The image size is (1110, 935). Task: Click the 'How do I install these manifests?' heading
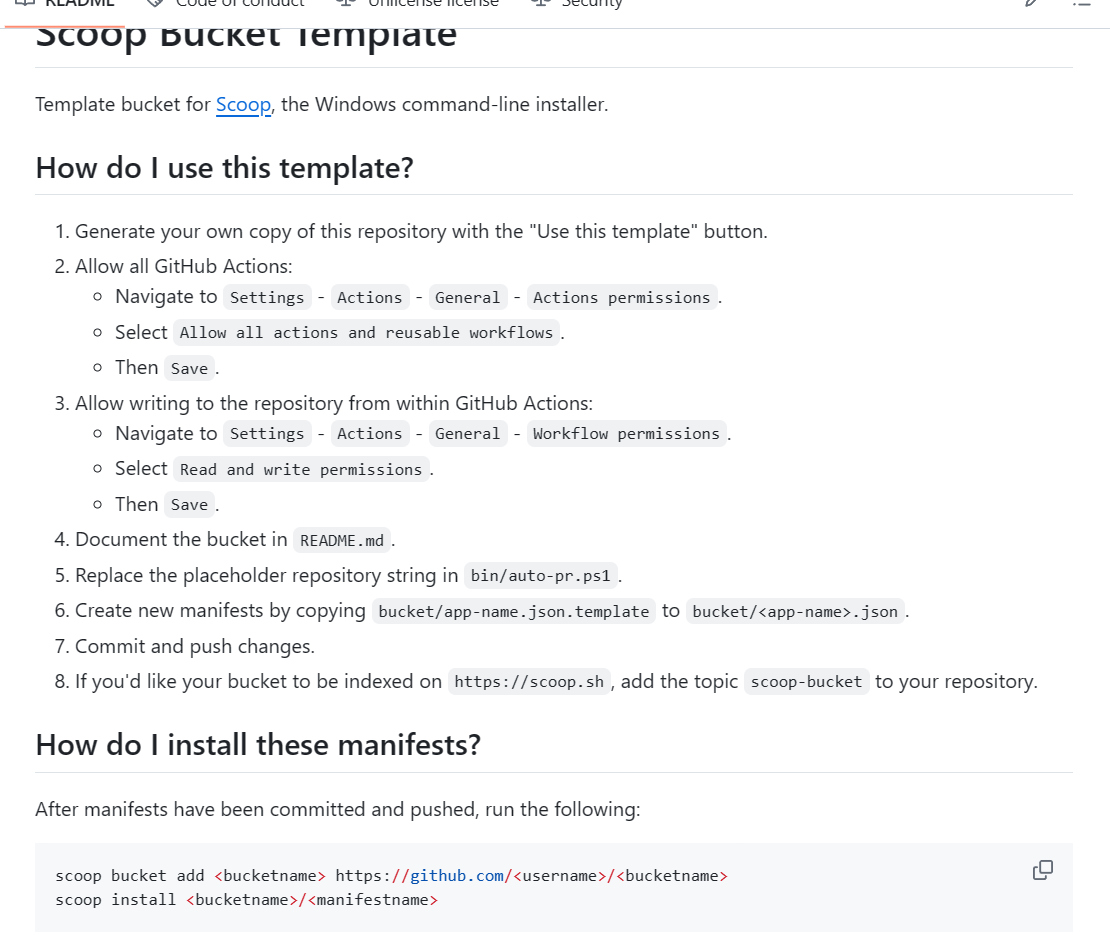pyautogui.click(x=258, y=745)
